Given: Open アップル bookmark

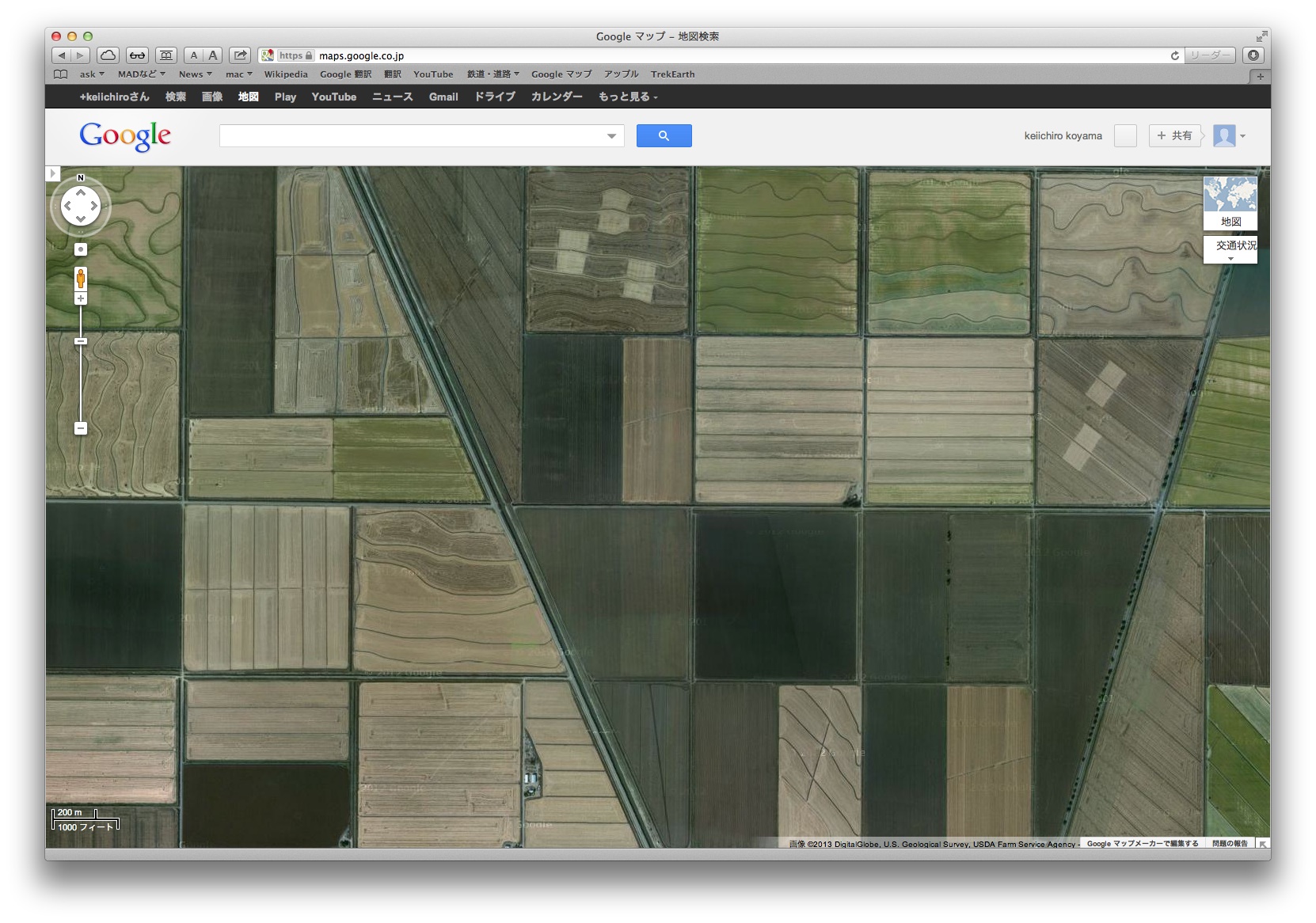Looking at the screenshot, I should (621, 74).
